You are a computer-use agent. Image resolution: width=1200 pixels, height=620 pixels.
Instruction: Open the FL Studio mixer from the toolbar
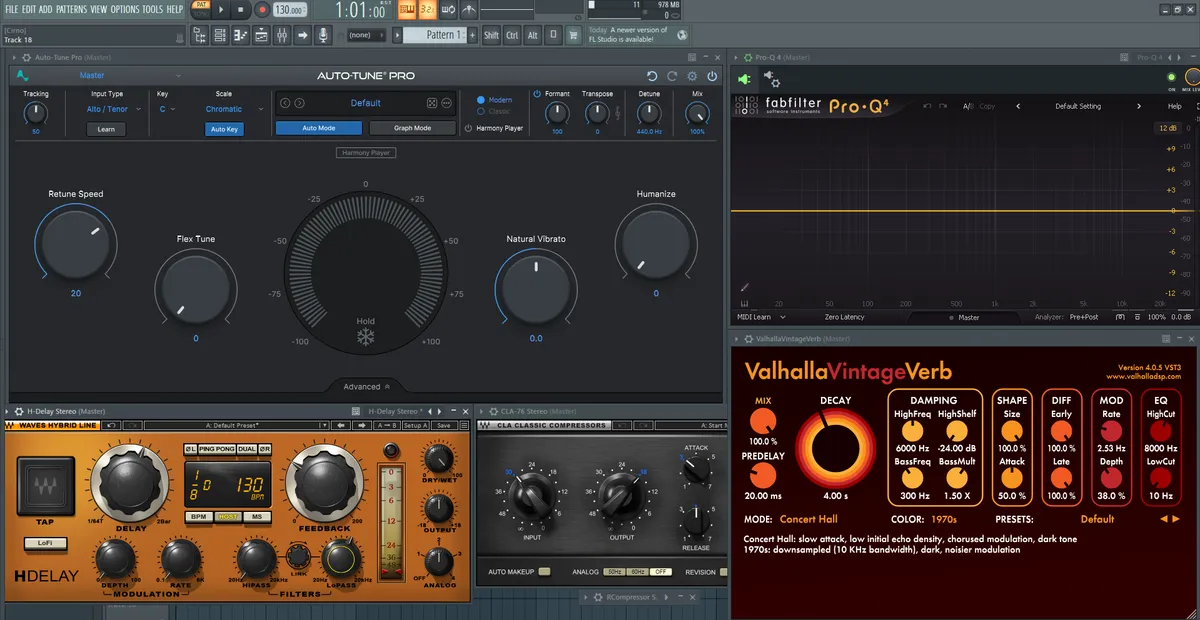click(281, 35)
